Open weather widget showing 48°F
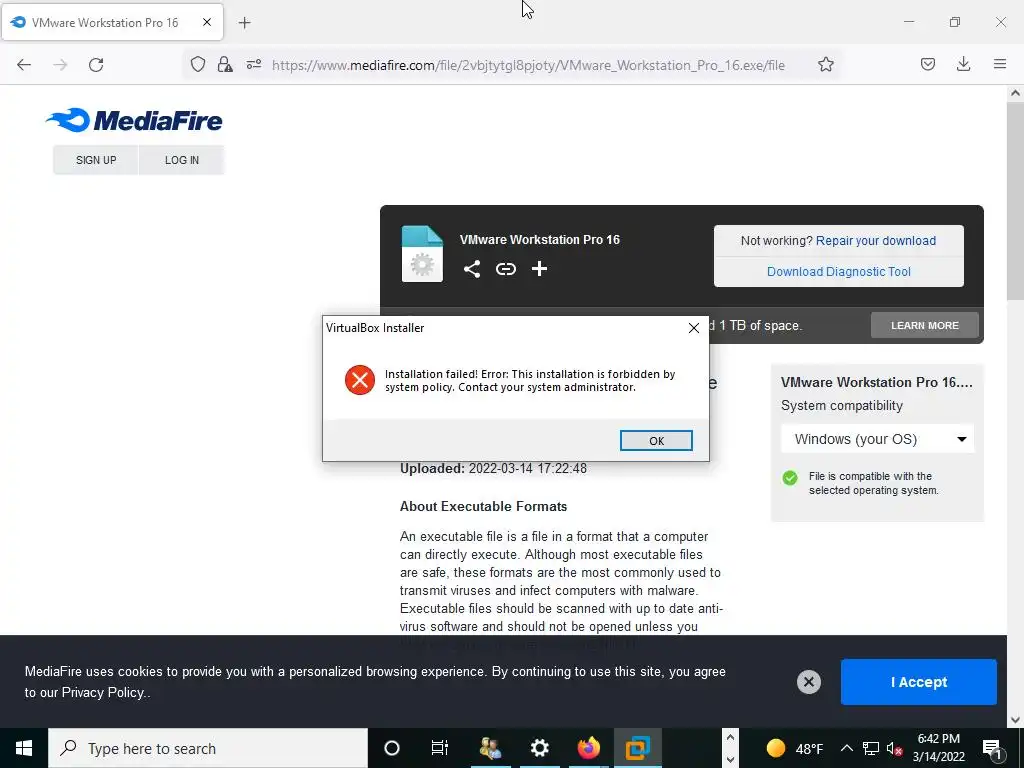 pyautogui.click(x=794, y=748)
